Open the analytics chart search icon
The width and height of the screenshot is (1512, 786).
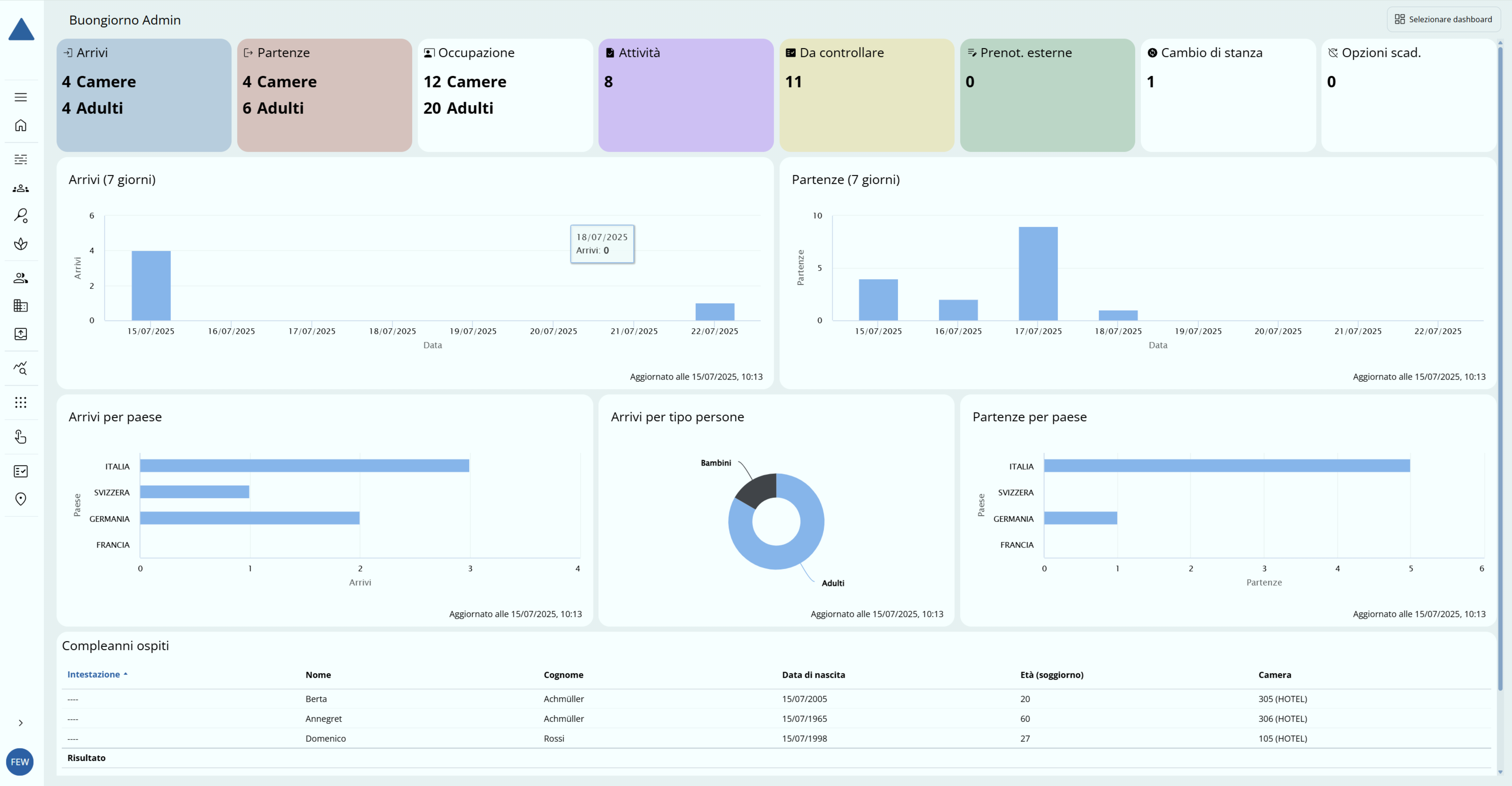tap(21, 368)
